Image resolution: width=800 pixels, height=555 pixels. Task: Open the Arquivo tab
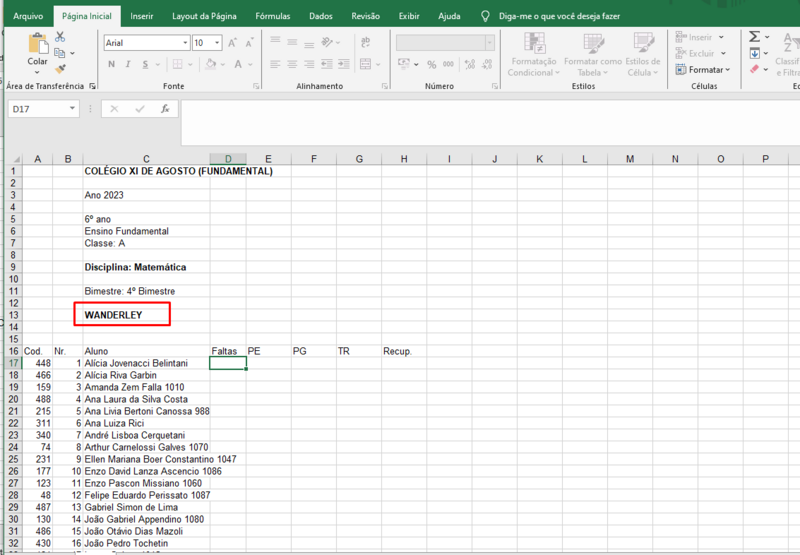click(x=28, y=16)
